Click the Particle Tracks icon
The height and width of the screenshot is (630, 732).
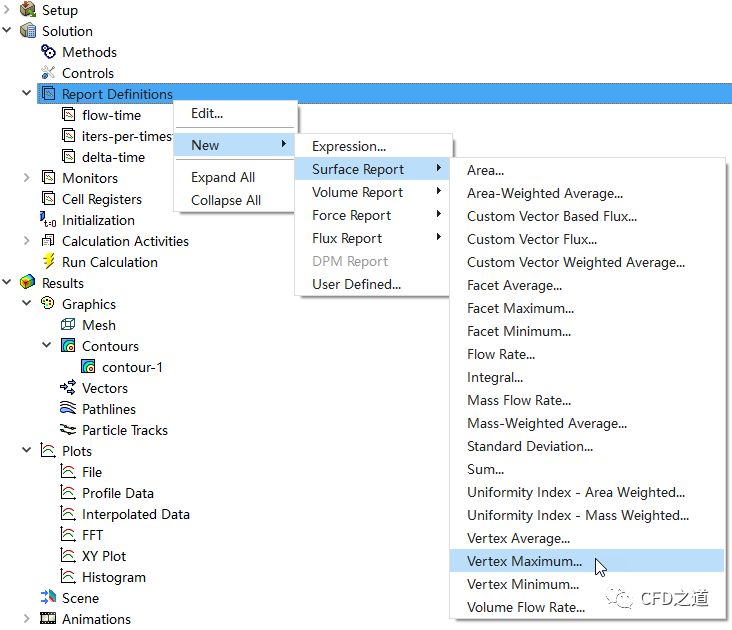coord(68,430)
